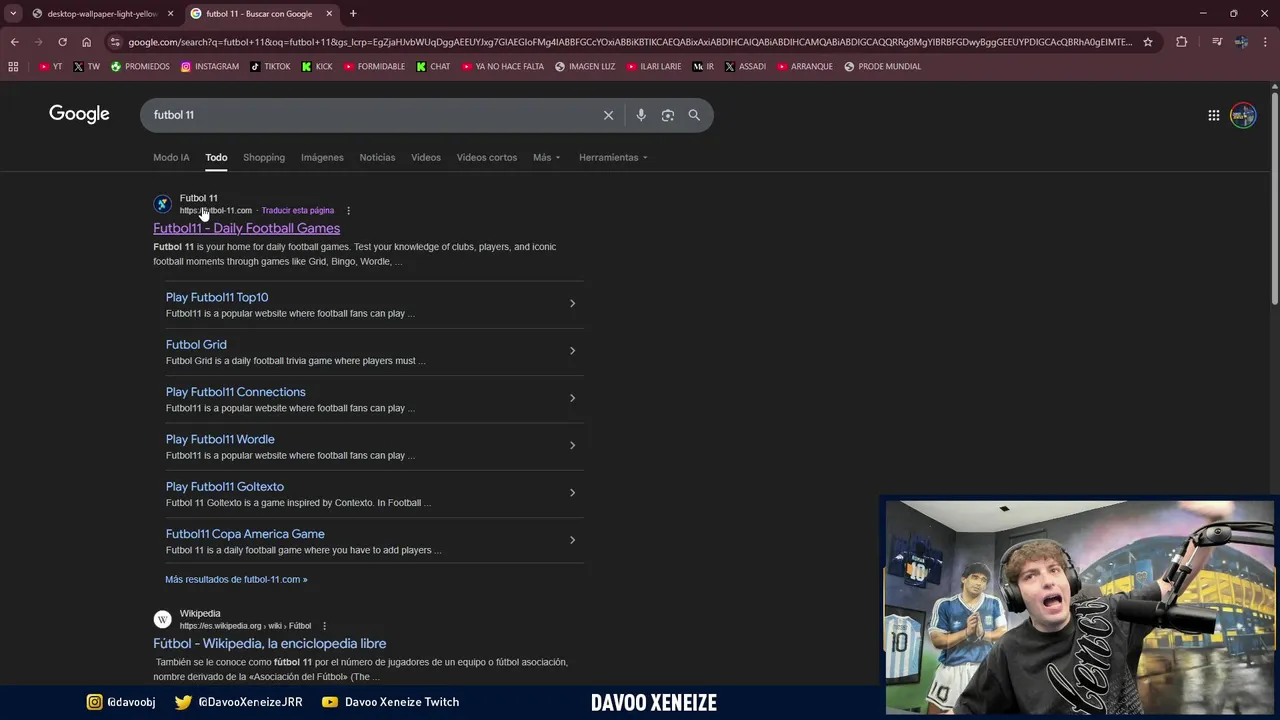Reload the page
This screenshot has height=720, width=1280.
coord(62,42)
